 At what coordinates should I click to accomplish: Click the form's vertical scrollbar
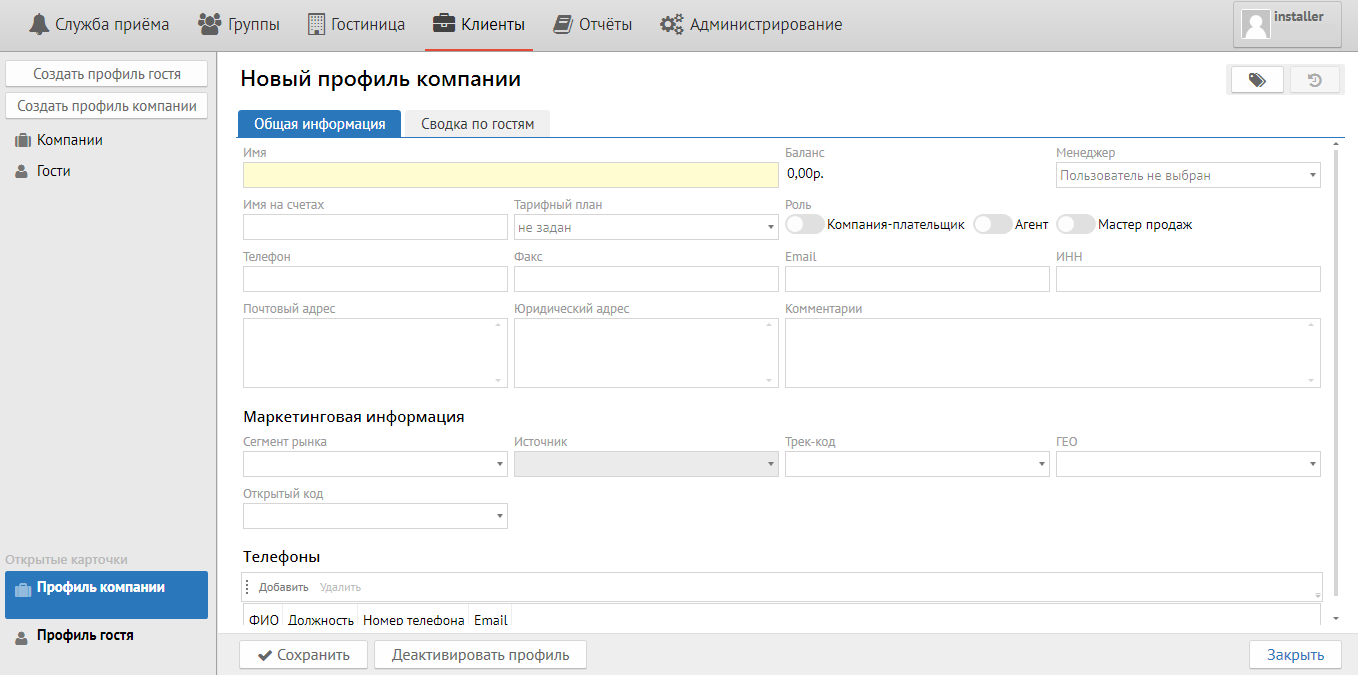(x=1336, y=380)
